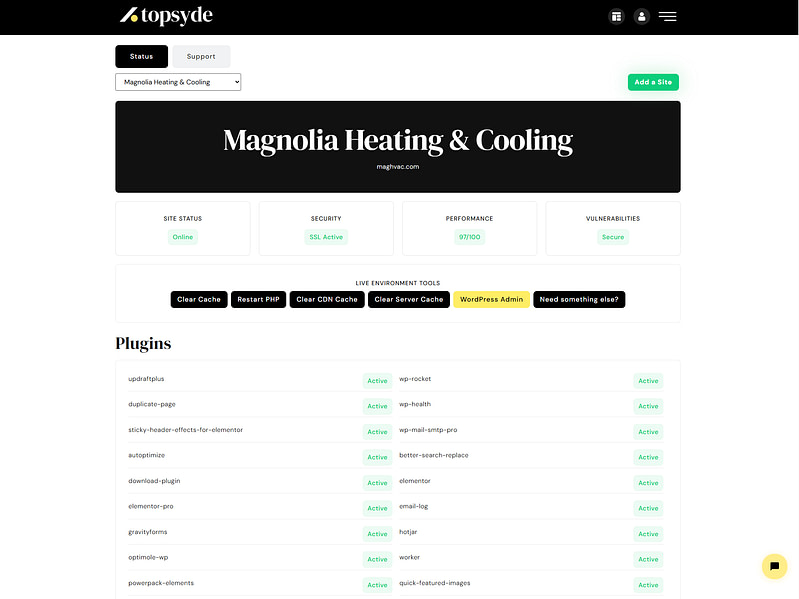Click the Need something else? button

[x=579, y=299]
